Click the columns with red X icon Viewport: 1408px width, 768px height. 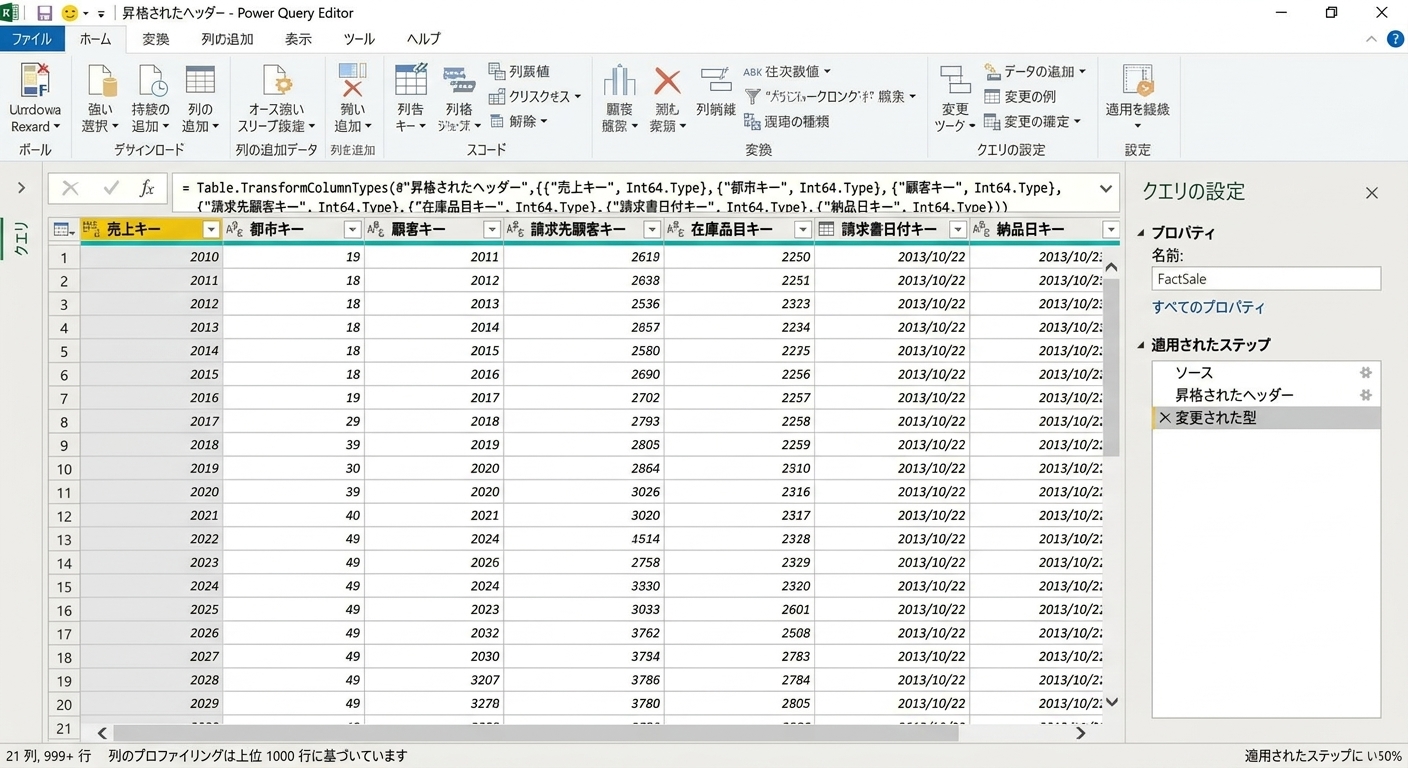point(353,81)
